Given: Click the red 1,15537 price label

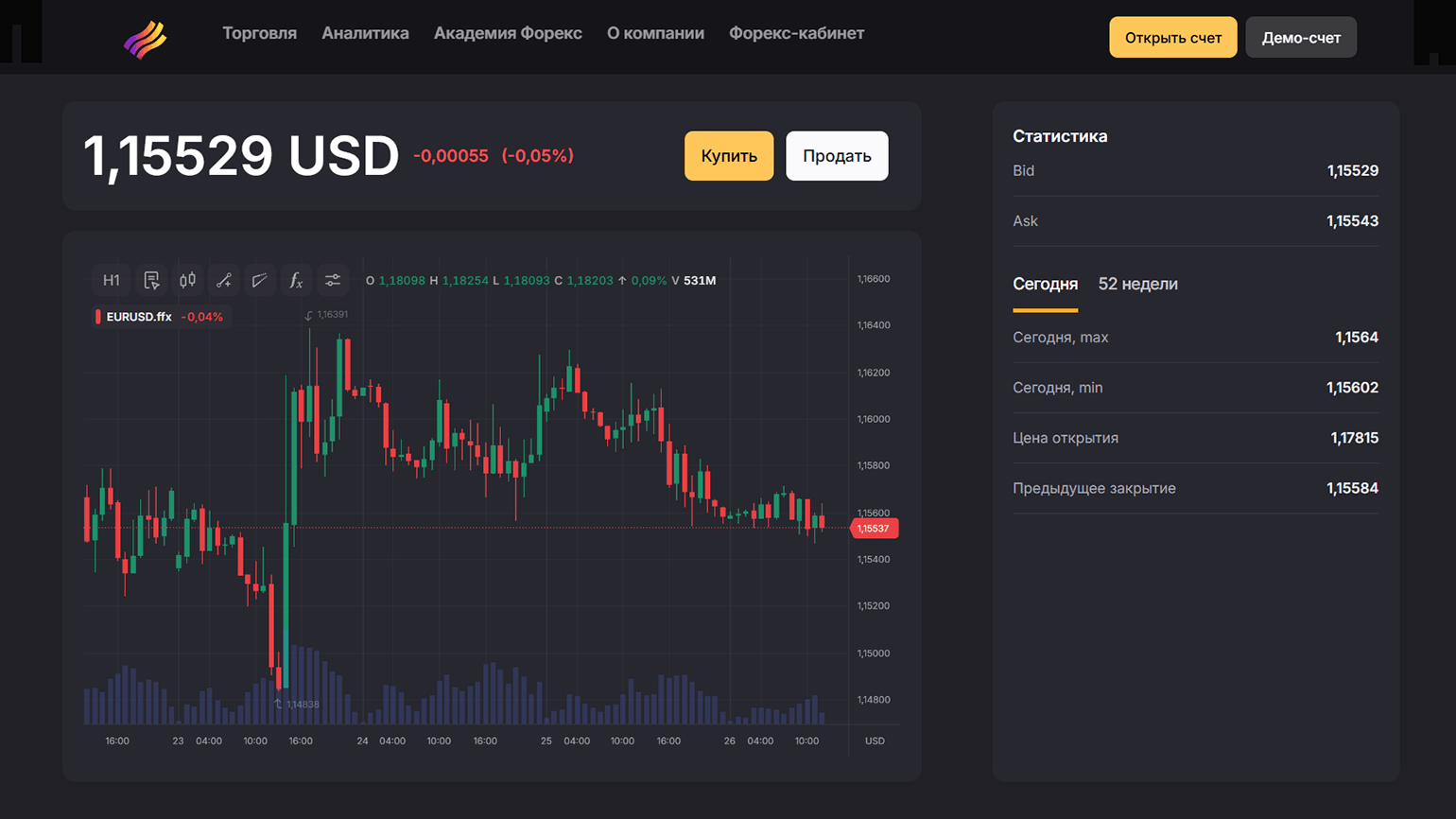Looking at the screenshot, I should [x=874, y=529].
